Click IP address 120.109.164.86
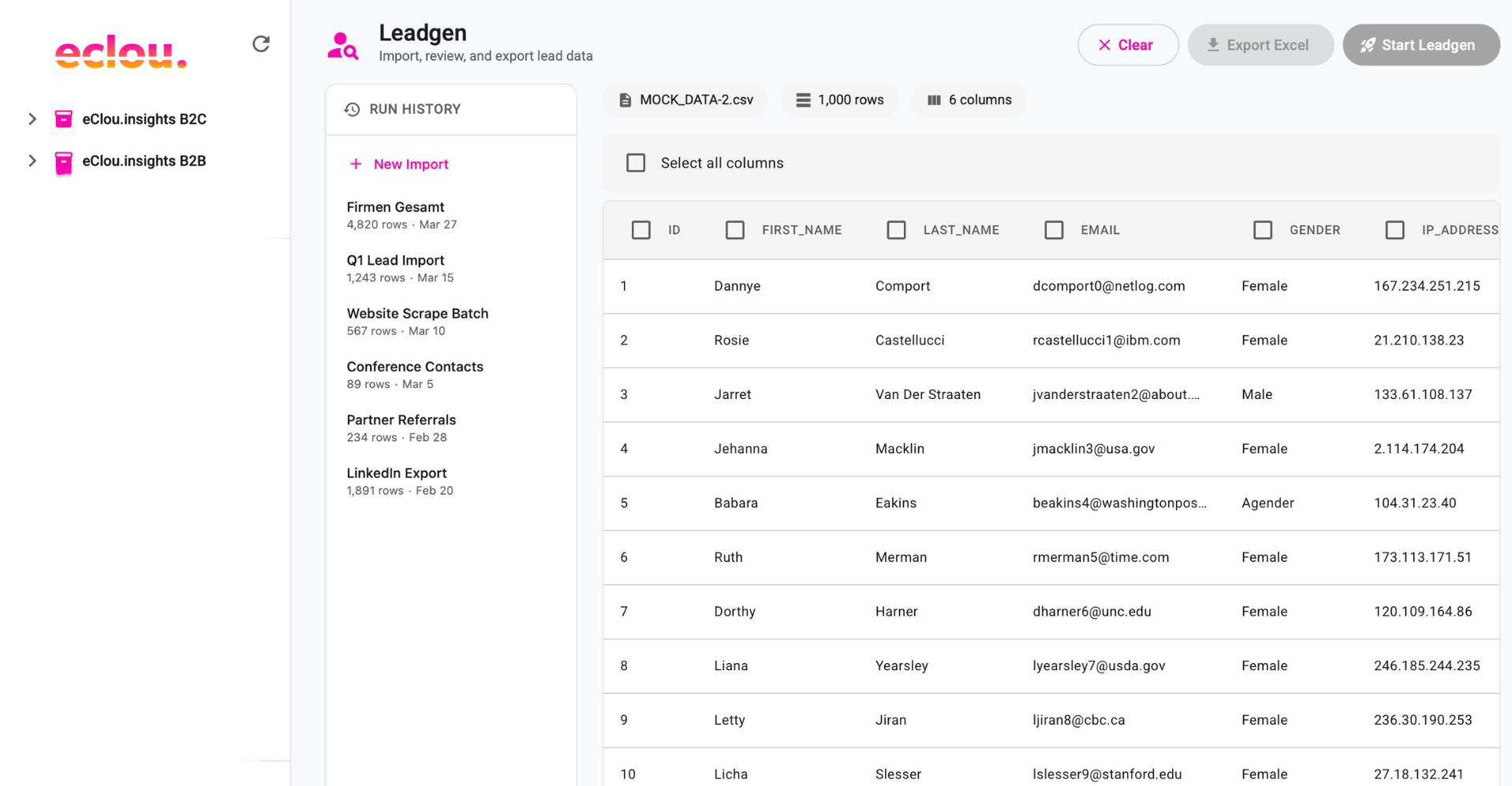Screen dimensions: 1512x786 [1423, 612]
